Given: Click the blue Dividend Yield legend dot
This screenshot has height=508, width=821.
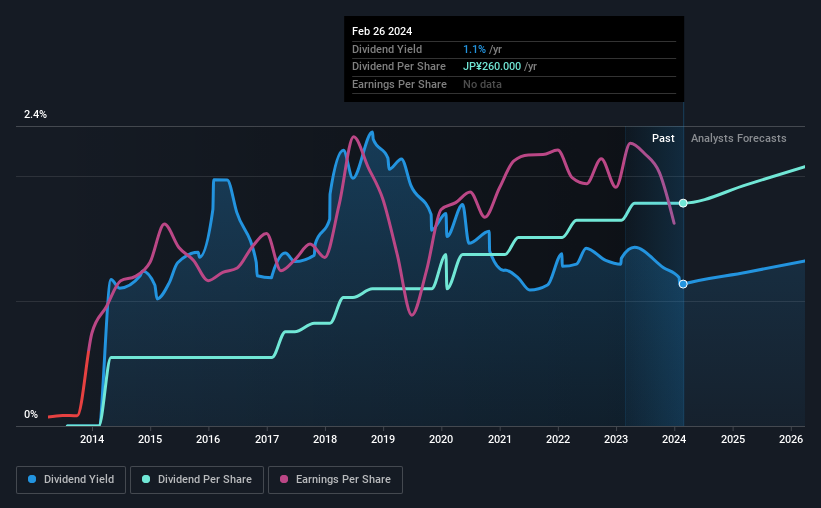Looking at the screenshot, I should click(x=32, y=479).
